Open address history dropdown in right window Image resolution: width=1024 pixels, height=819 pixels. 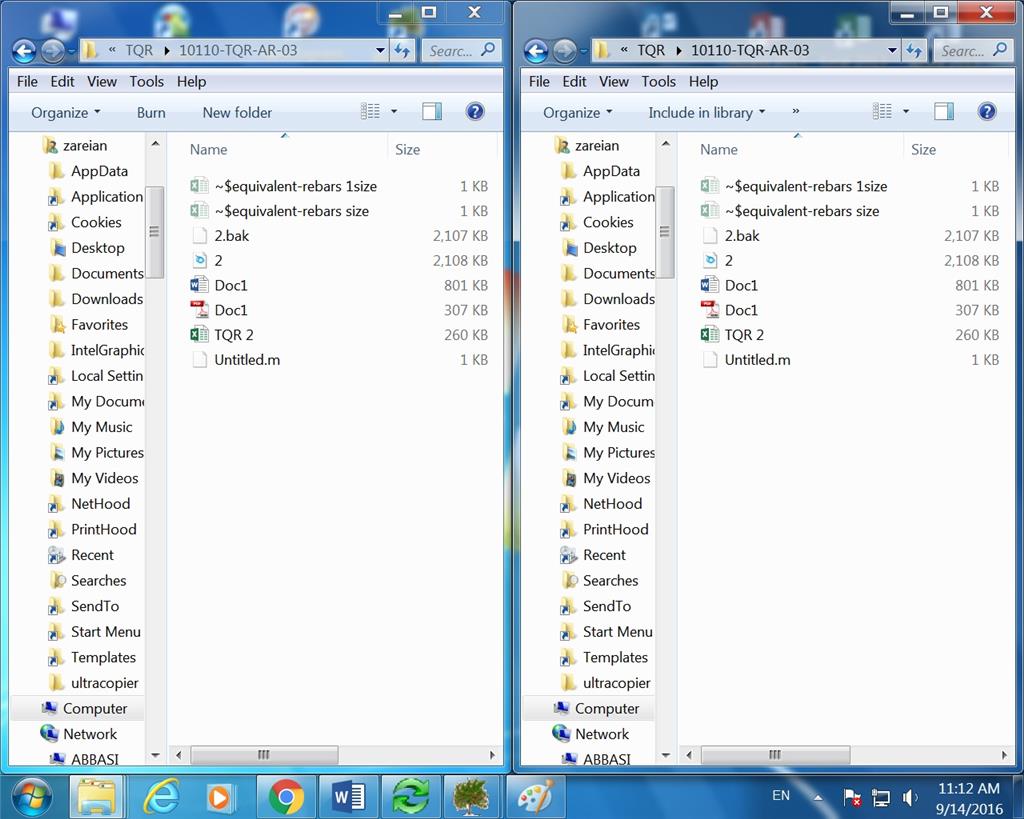tap(892, 50)
